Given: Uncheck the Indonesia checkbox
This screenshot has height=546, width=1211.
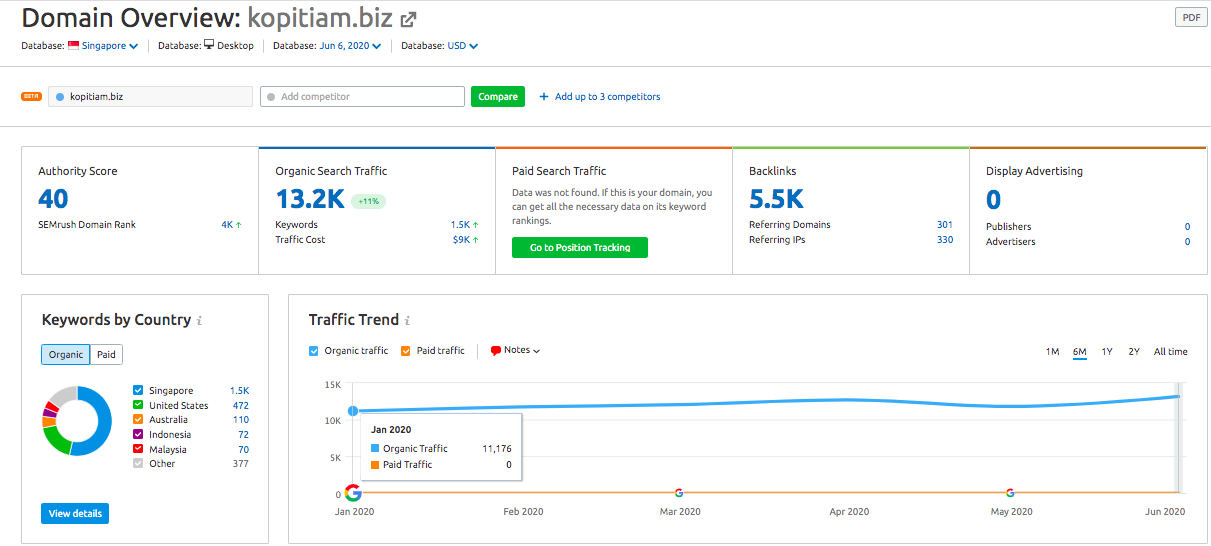Looking at the screenshot, I should (x=138, y=435).
